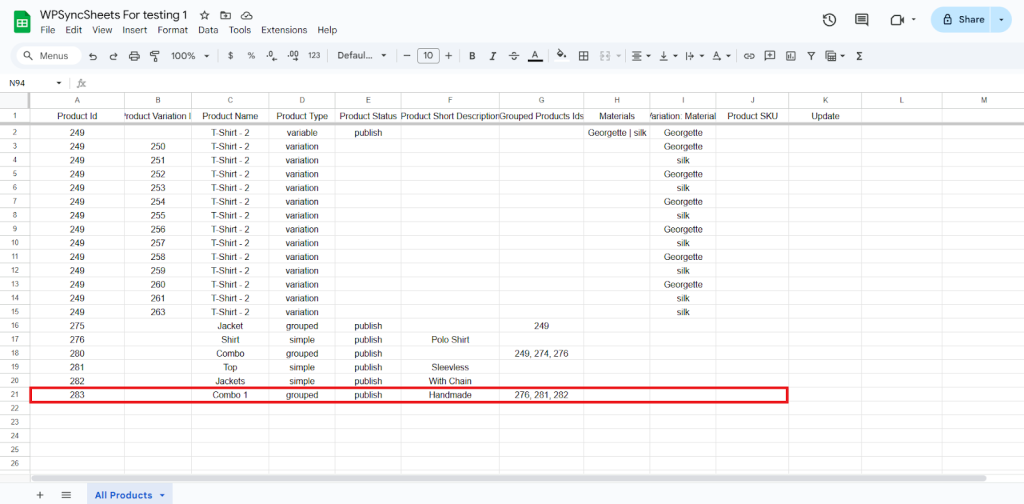Image resolution: width=1024 pixels, height=504 pixels.
Task: Open the vertical align dropdown
Action: pos(668,56)
